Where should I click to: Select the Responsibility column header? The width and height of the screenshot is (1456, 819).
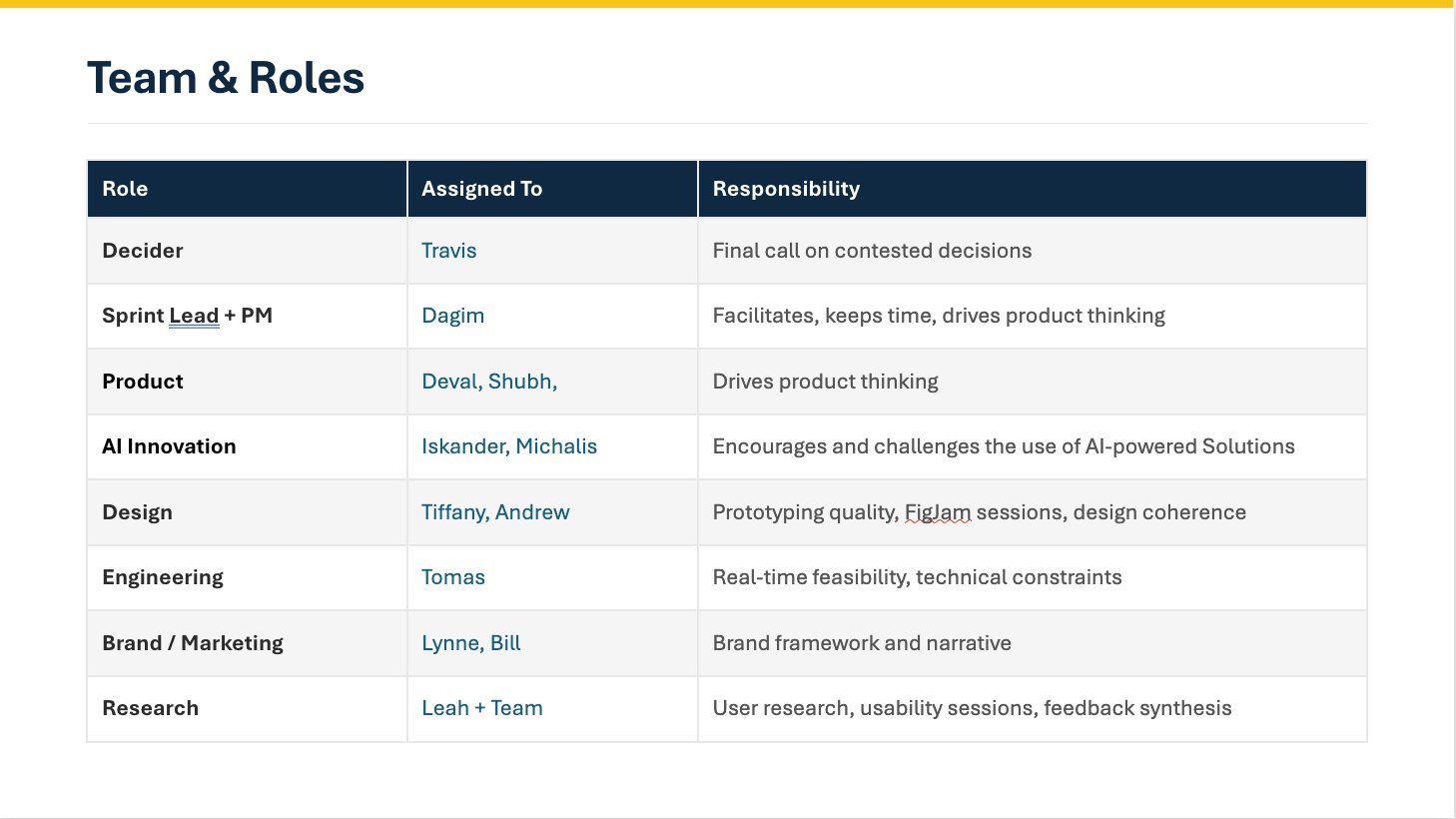click(x=786, y=188)
